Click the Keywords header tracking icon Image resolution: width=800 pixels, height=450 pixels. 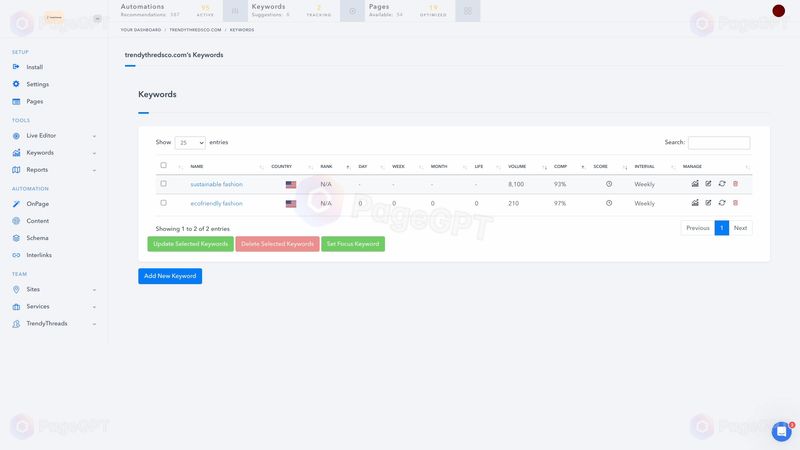(353, 11)
